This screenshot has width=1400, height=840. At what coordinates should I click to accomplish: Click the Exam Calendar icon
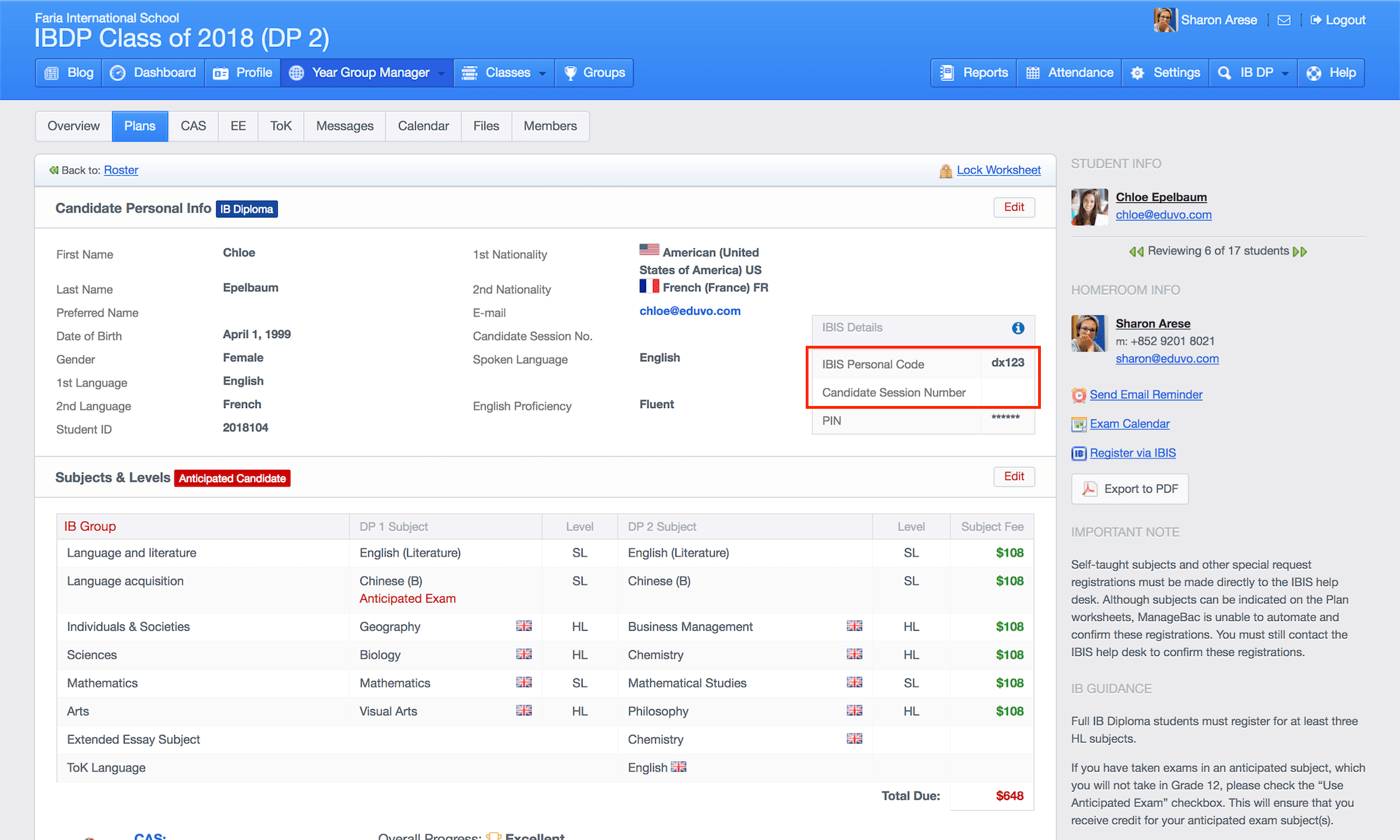point(1079,424)
